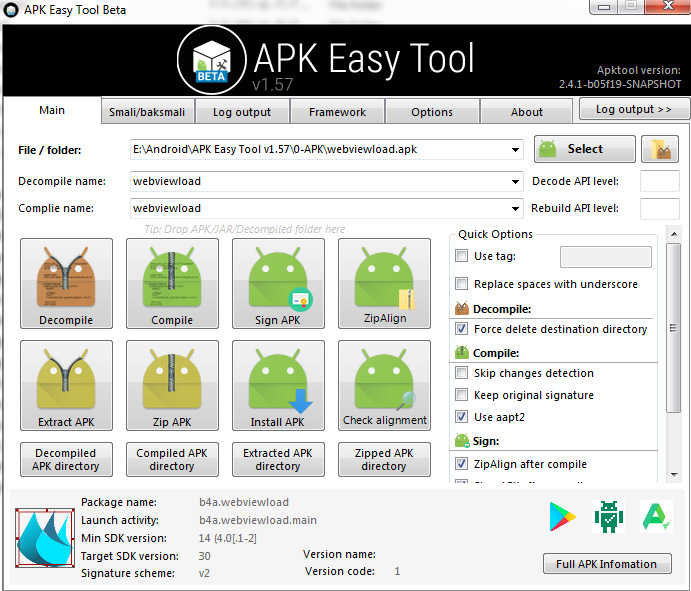The width and height of the screenshot is (691, 591).
Task: Uncheck the Use aapt2 option
Action: [461, 416]
